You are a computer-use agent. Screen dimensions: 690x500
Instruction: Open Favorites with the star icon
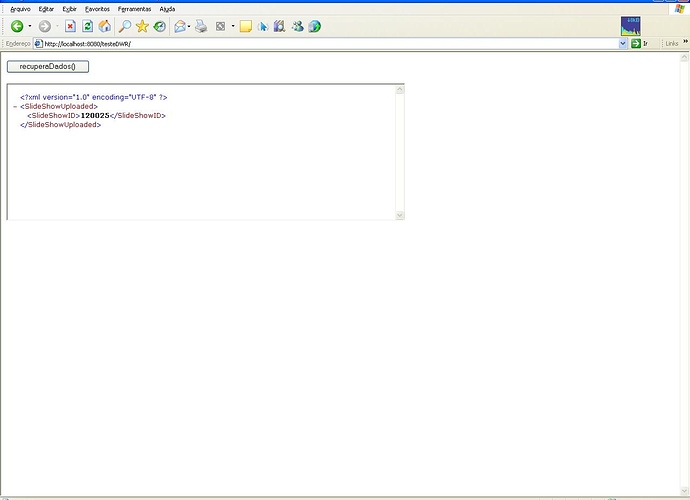click(142, 26)
